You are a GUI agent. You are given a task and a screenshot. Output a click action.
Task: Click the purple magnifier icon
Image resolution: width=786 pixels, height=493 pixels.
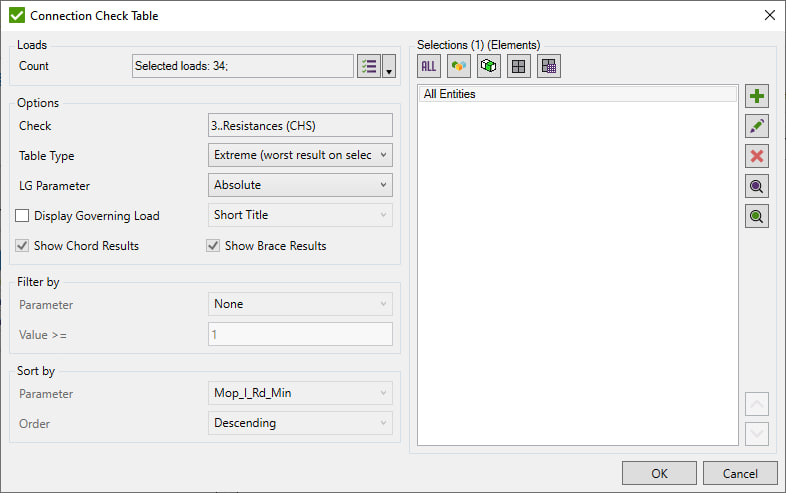757,186
